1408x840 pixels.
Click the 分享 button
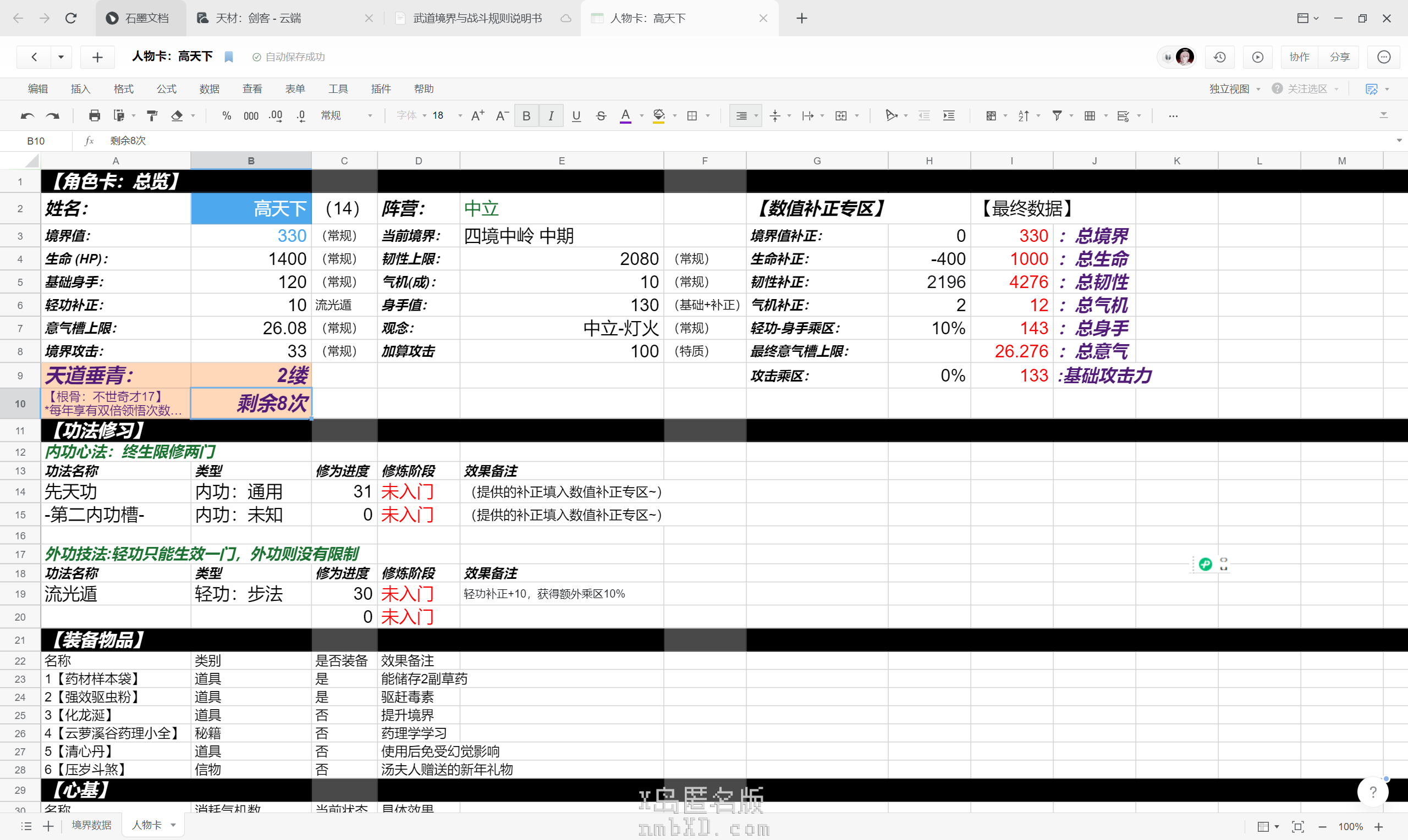coord(1339,57)
